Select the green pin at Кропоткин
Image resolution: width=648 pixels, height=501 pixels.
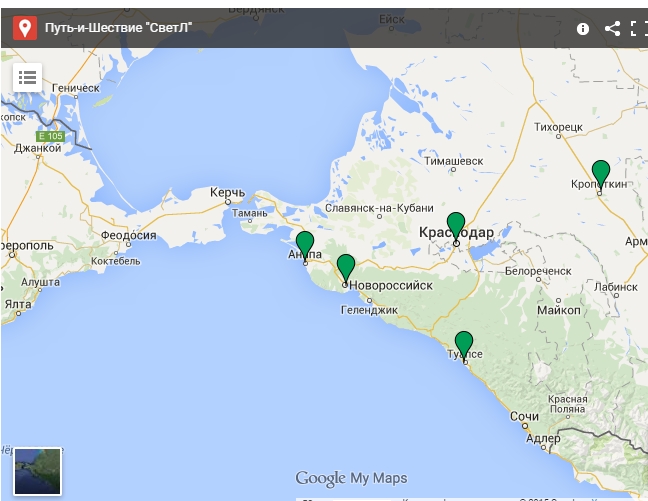pyautogui.click(x=601, y=174)
